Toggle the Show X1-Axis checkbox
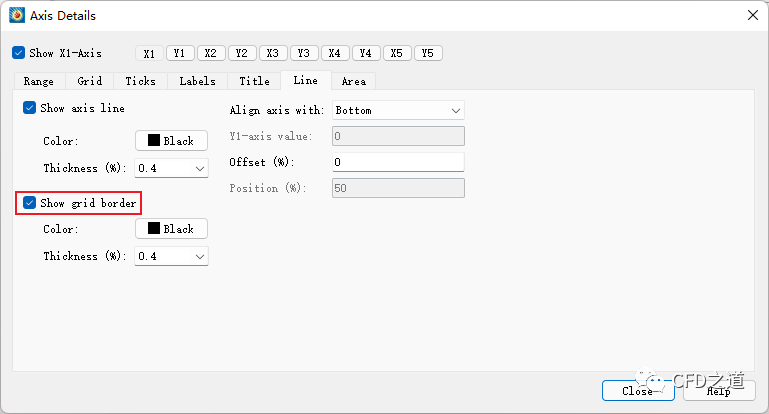Viewport: 769px width, 414px height. coord(19,53)
